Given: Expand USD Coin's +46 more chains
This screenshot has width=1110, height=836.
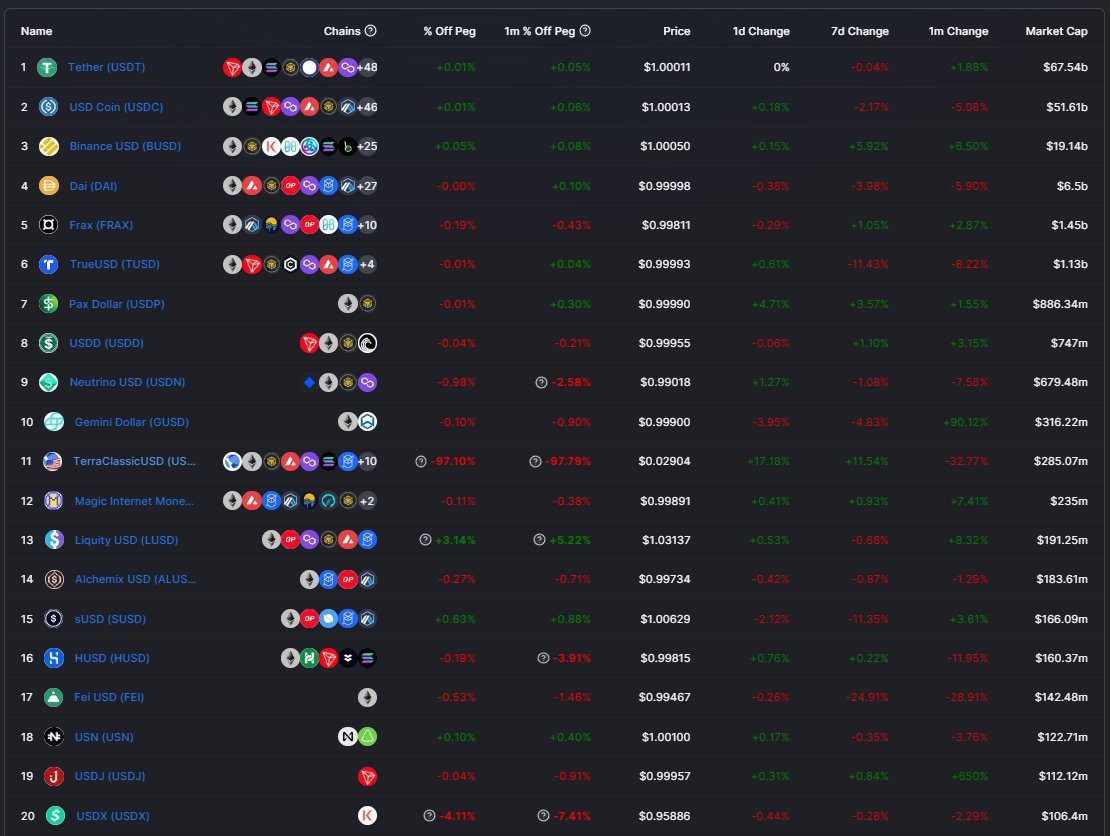Looking at the screenshot, I should pyautogui.click(x=367, y=107).
